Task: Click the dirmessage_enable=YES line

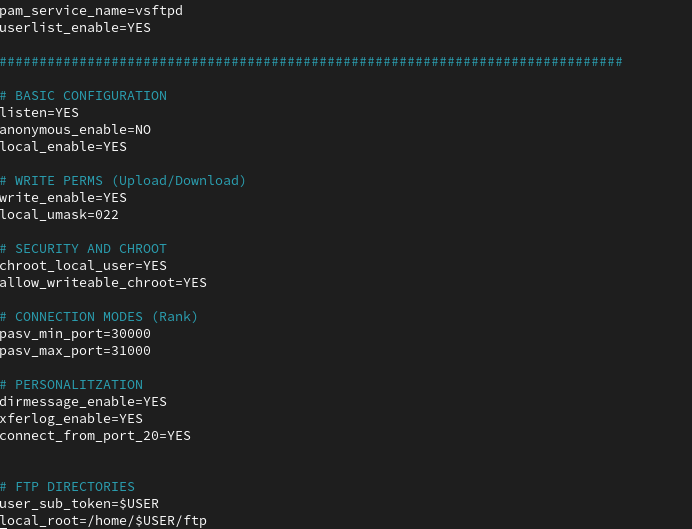Action: tap(83, 402)
